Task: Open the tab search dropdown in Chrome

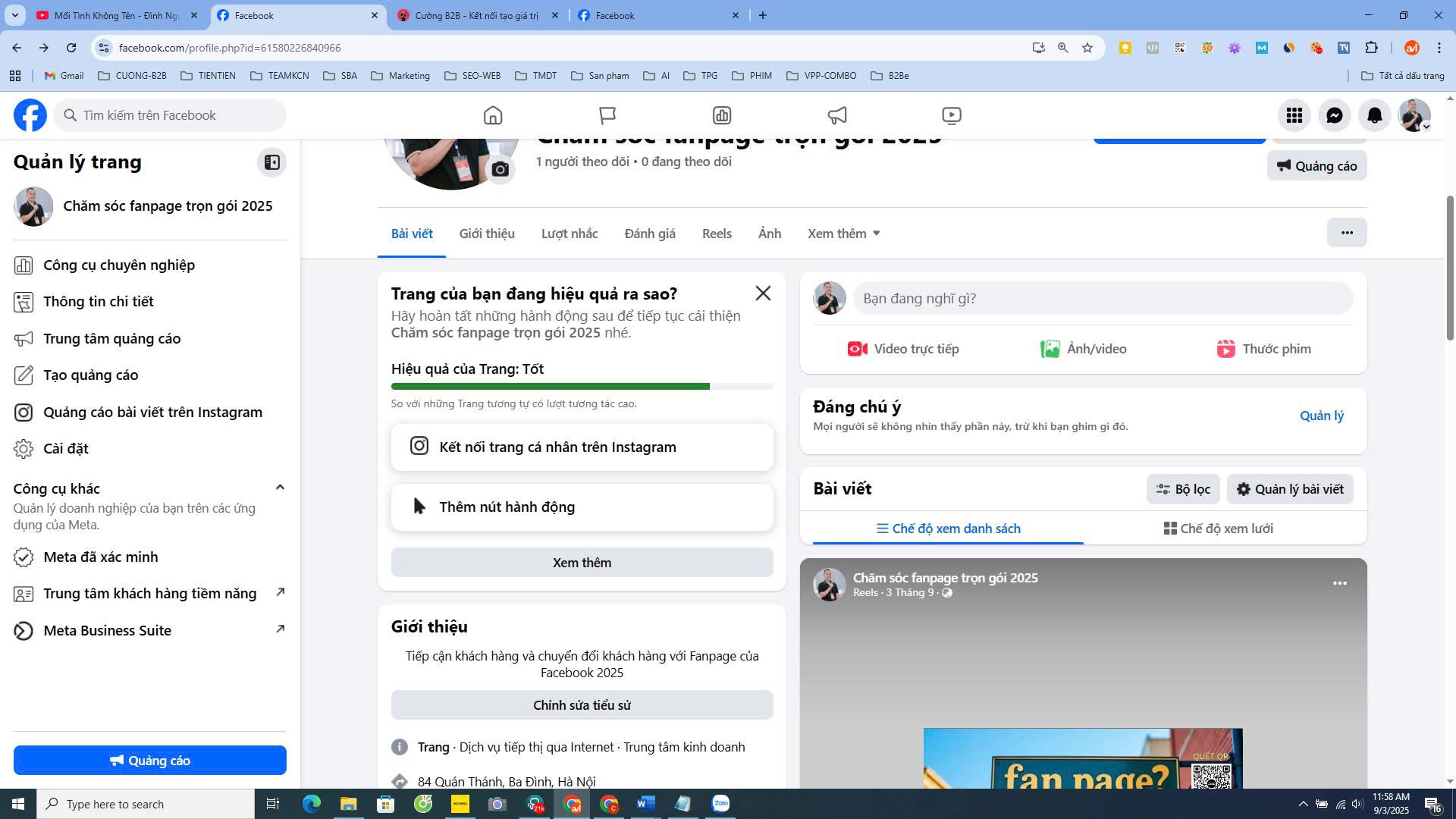Action: tap(14, 15)
